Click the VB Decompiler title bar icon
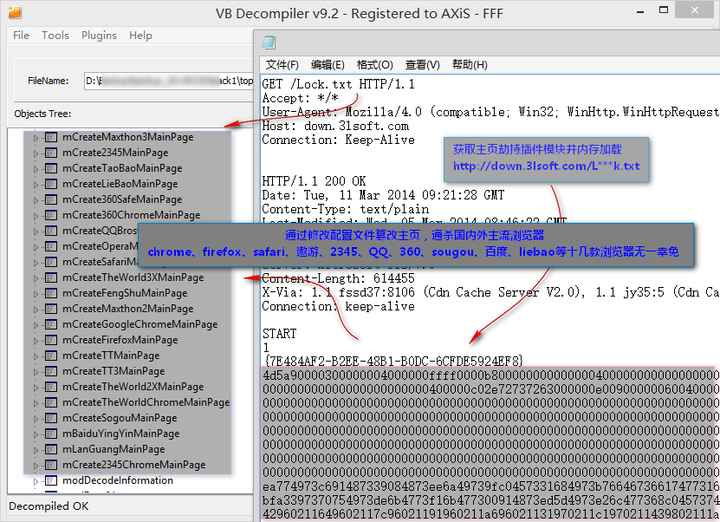 point(13,13)
